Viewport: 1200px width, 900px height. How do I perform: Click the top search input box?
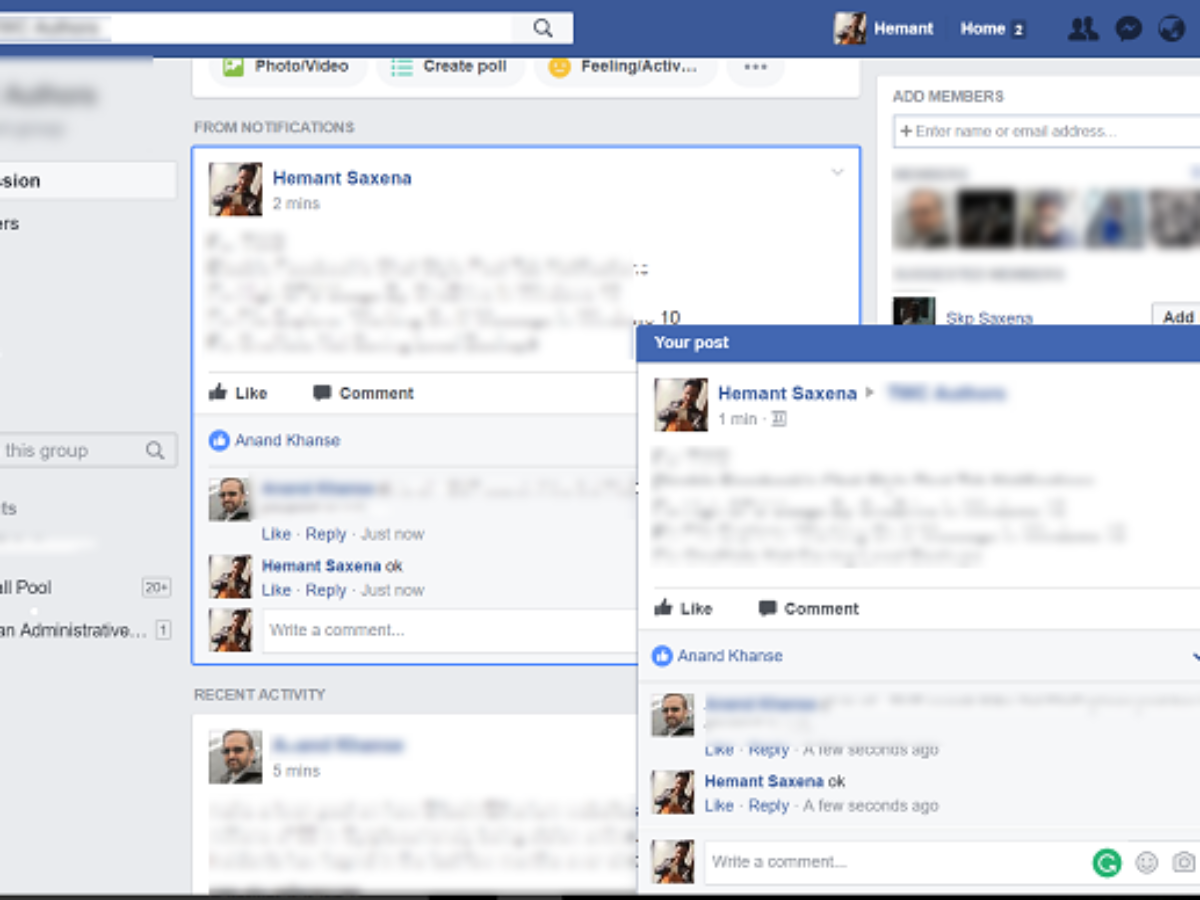255,28
